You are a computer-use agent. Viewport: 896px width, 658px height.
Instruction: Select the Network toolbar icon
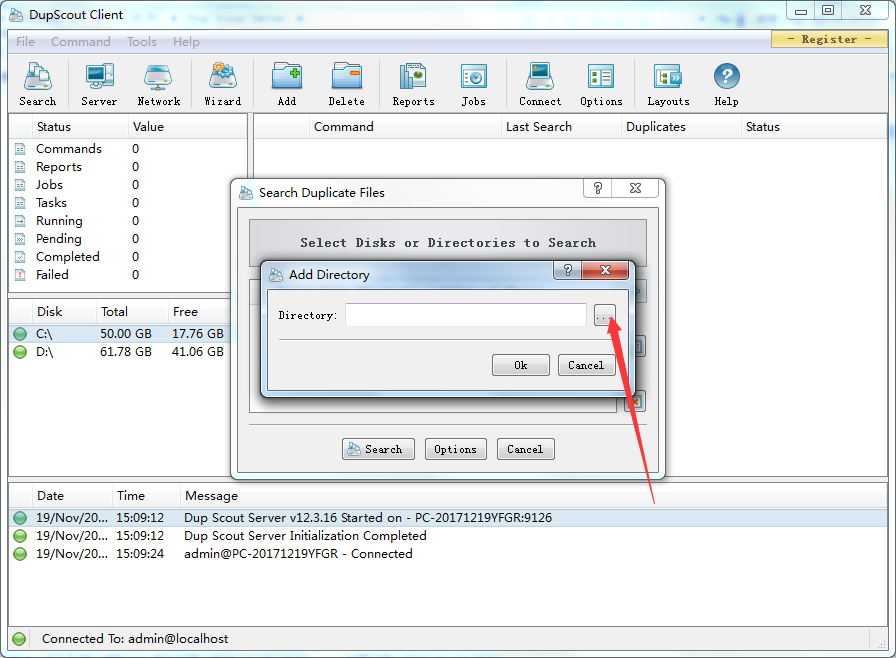pos(159,84)
